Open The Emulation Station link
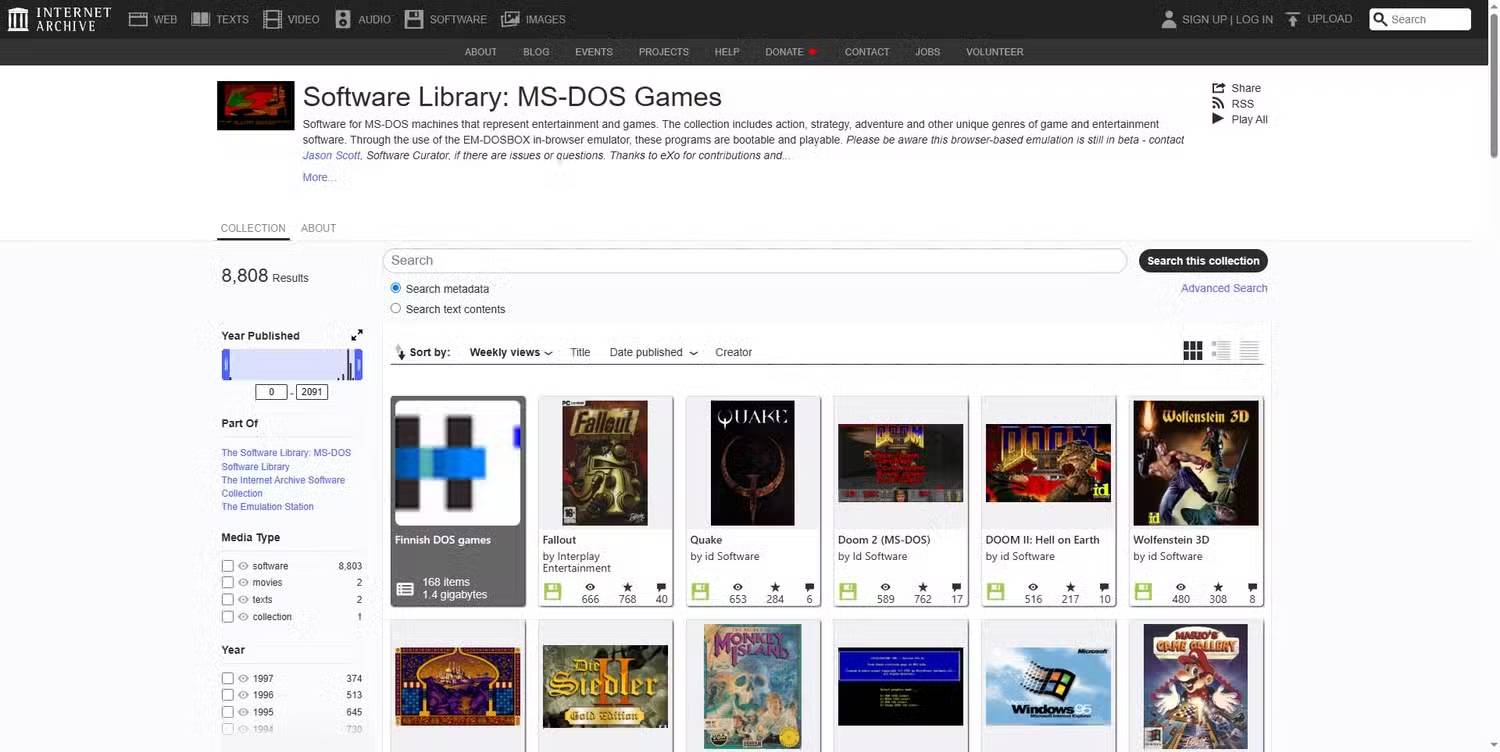 point(267,507)
